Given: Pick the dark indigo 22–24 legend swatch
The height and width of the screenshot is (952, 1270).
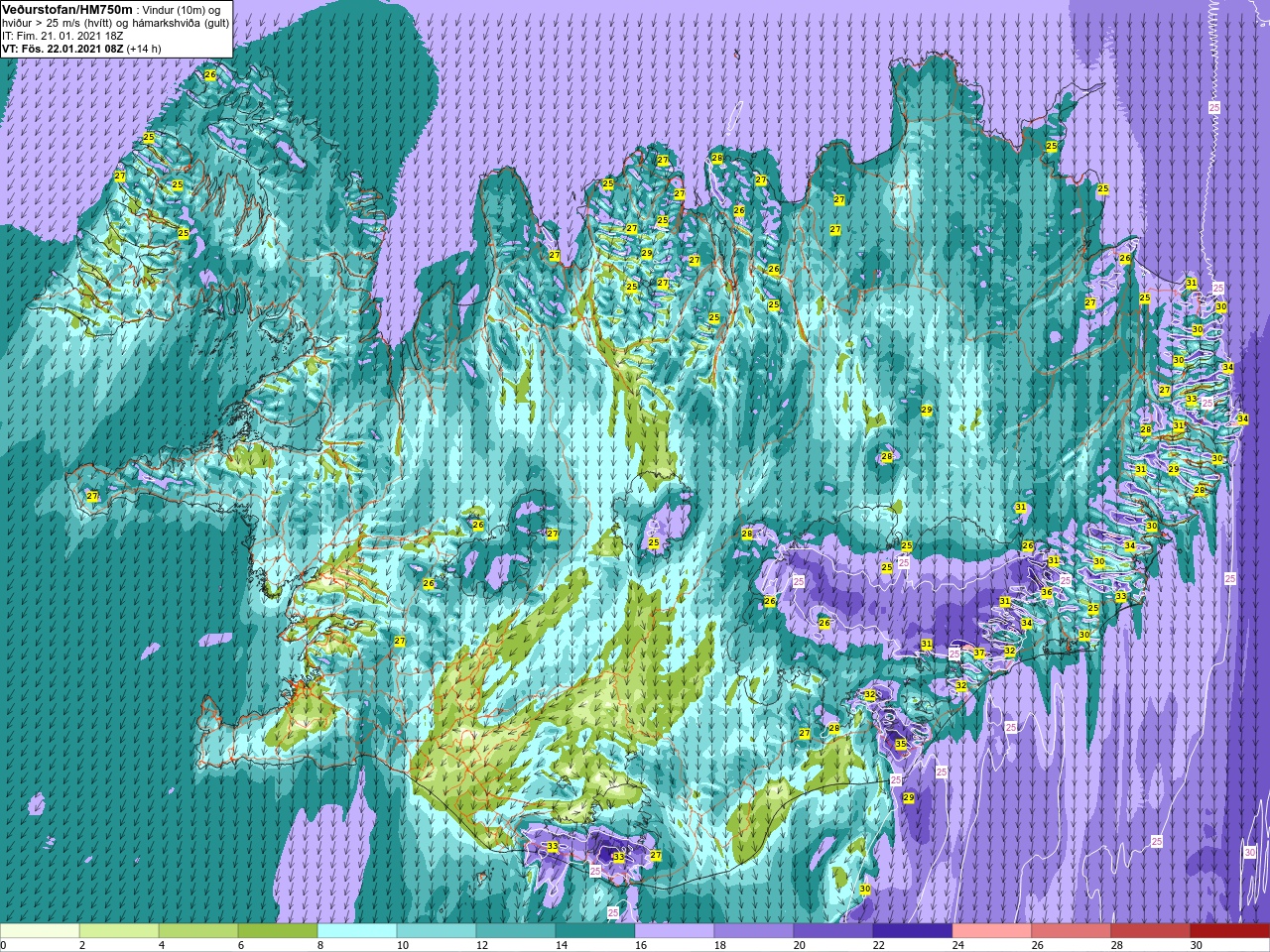Looking at the screenshot, I should coord(913,931).
